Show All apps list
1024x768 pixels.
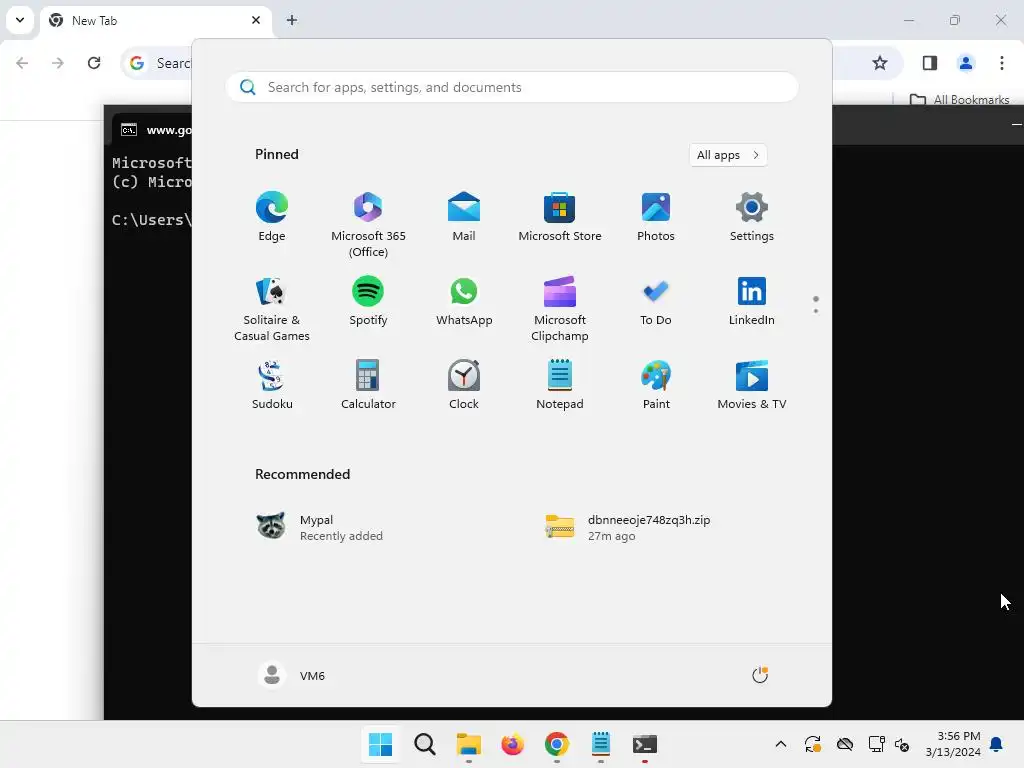click(x=728, y=155)
